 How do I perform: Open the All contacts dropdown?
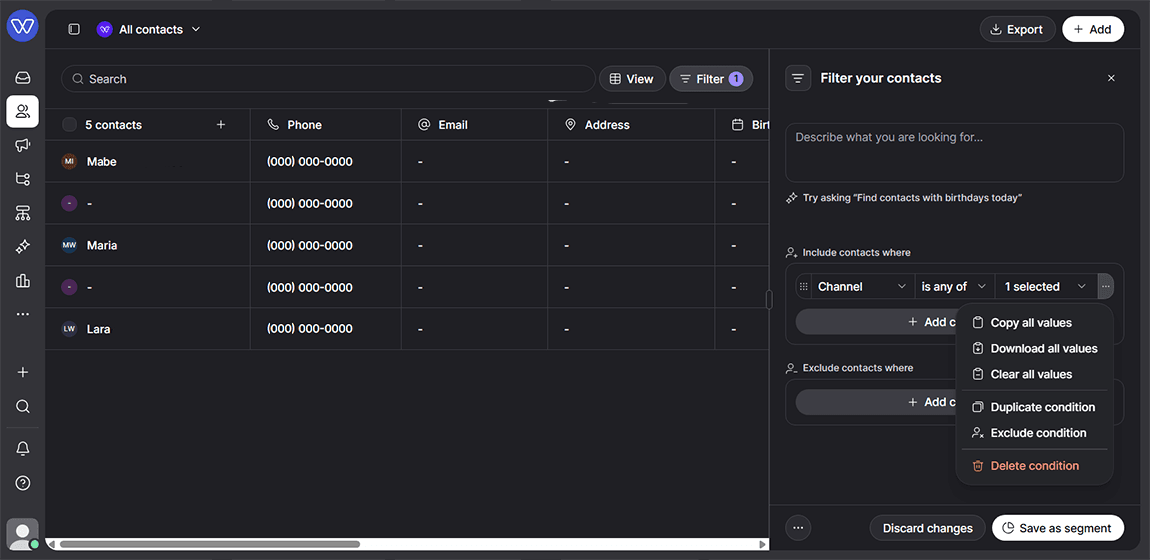(x=149, y=29)
